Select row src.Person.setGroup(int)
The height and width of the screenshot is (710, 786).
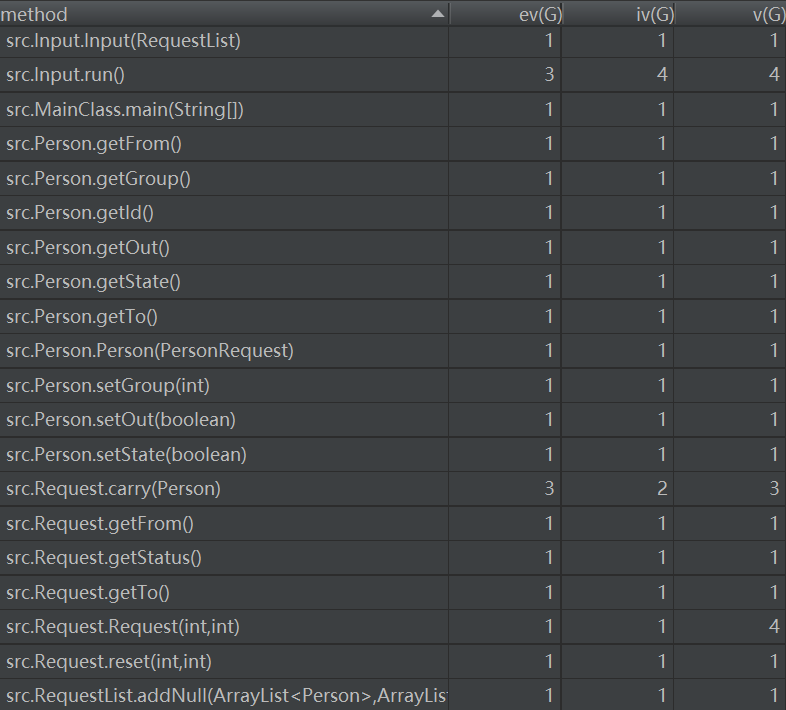[x=393, y=386]
